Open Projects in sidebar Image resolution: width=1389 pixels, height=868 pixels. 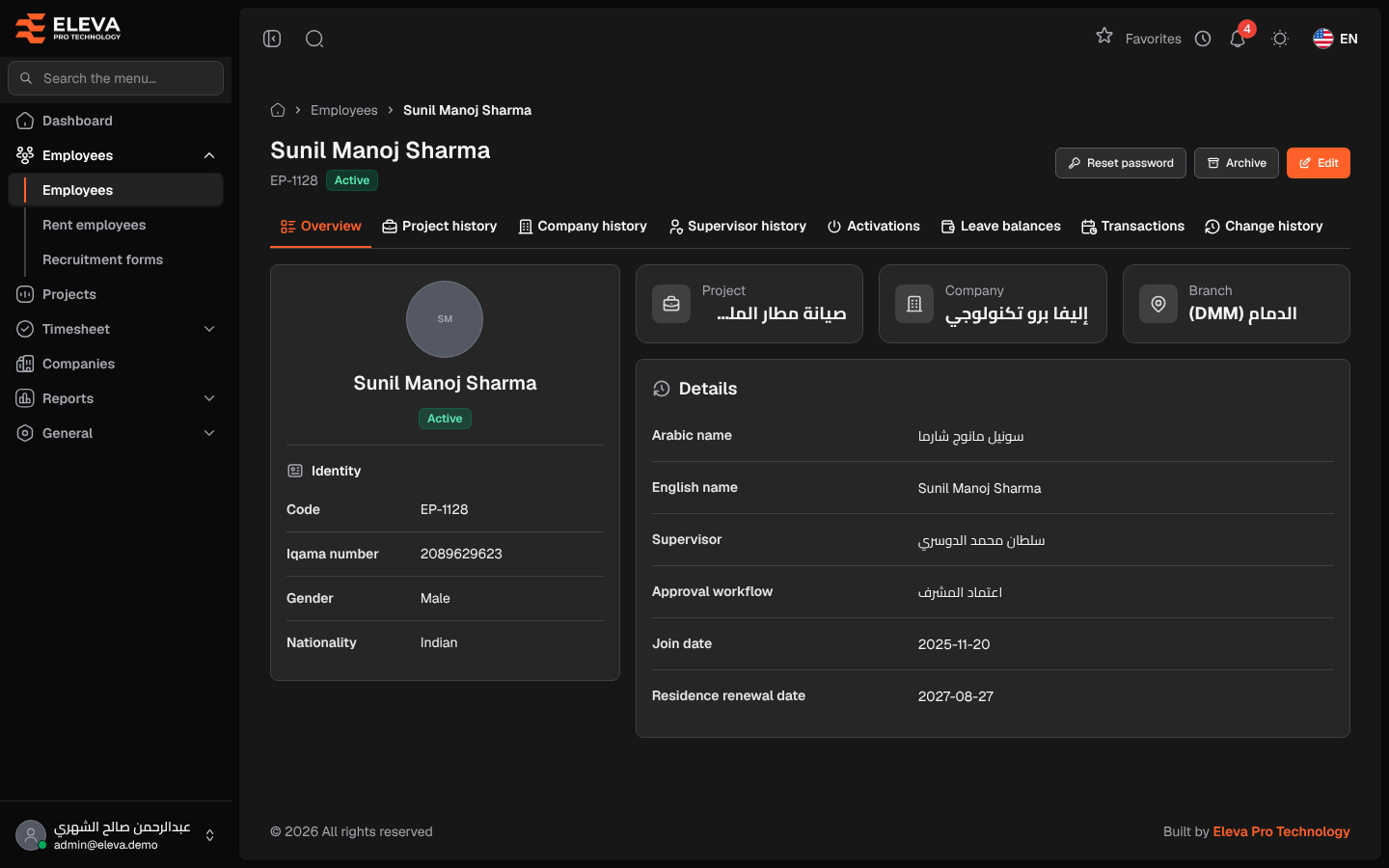click(116, 294)
